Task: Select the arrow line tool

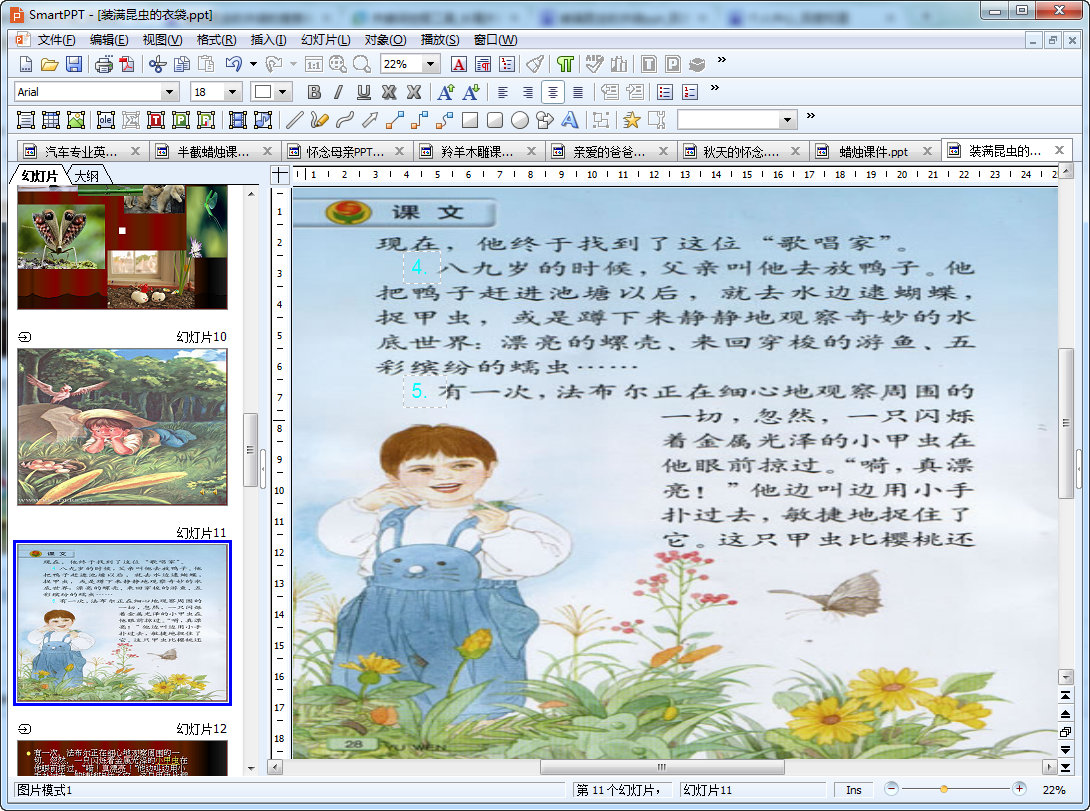Action: coord(370,120)
